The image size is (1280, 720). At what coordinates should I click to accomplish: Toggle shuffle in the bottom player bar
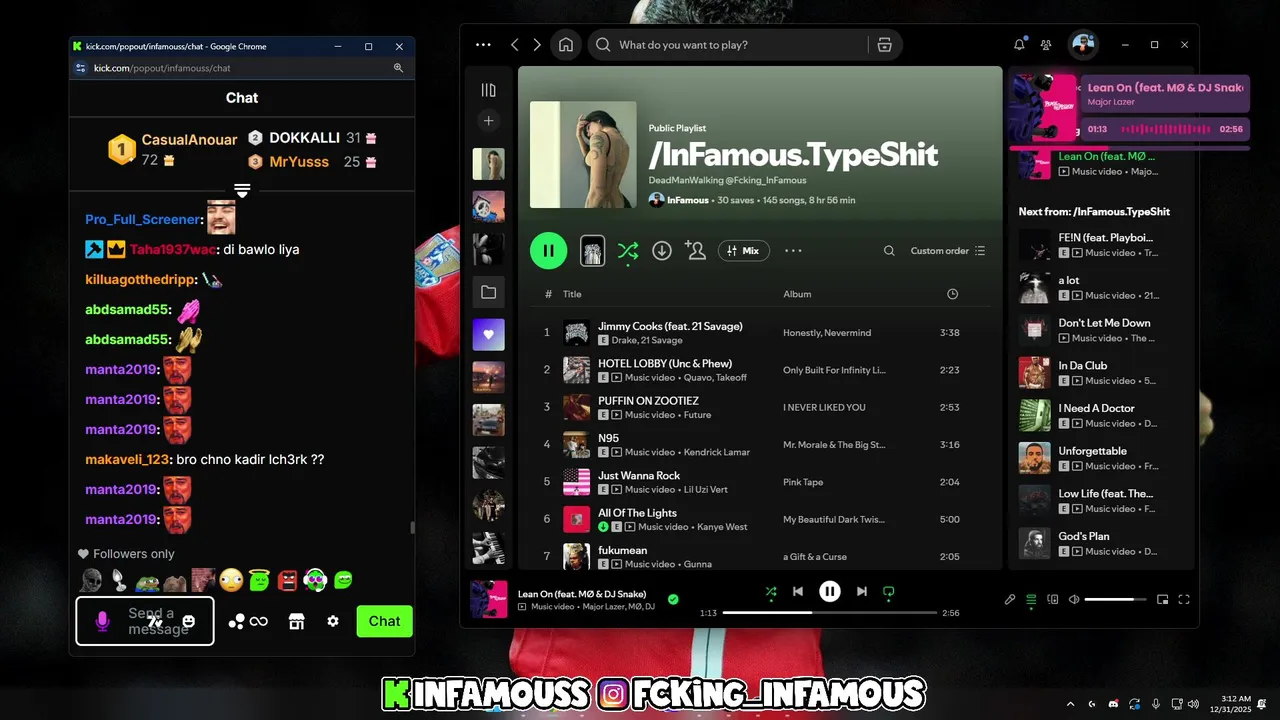770,591
